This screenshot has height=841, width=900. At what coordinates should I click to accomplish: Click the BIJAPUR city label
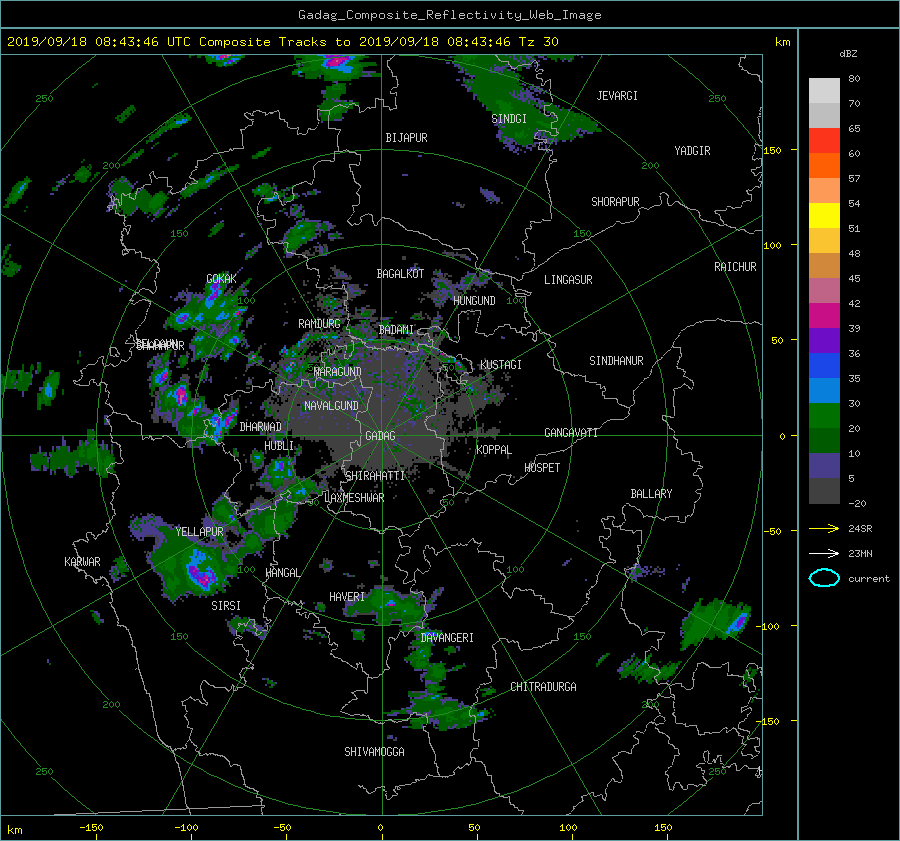click(406, 138)
